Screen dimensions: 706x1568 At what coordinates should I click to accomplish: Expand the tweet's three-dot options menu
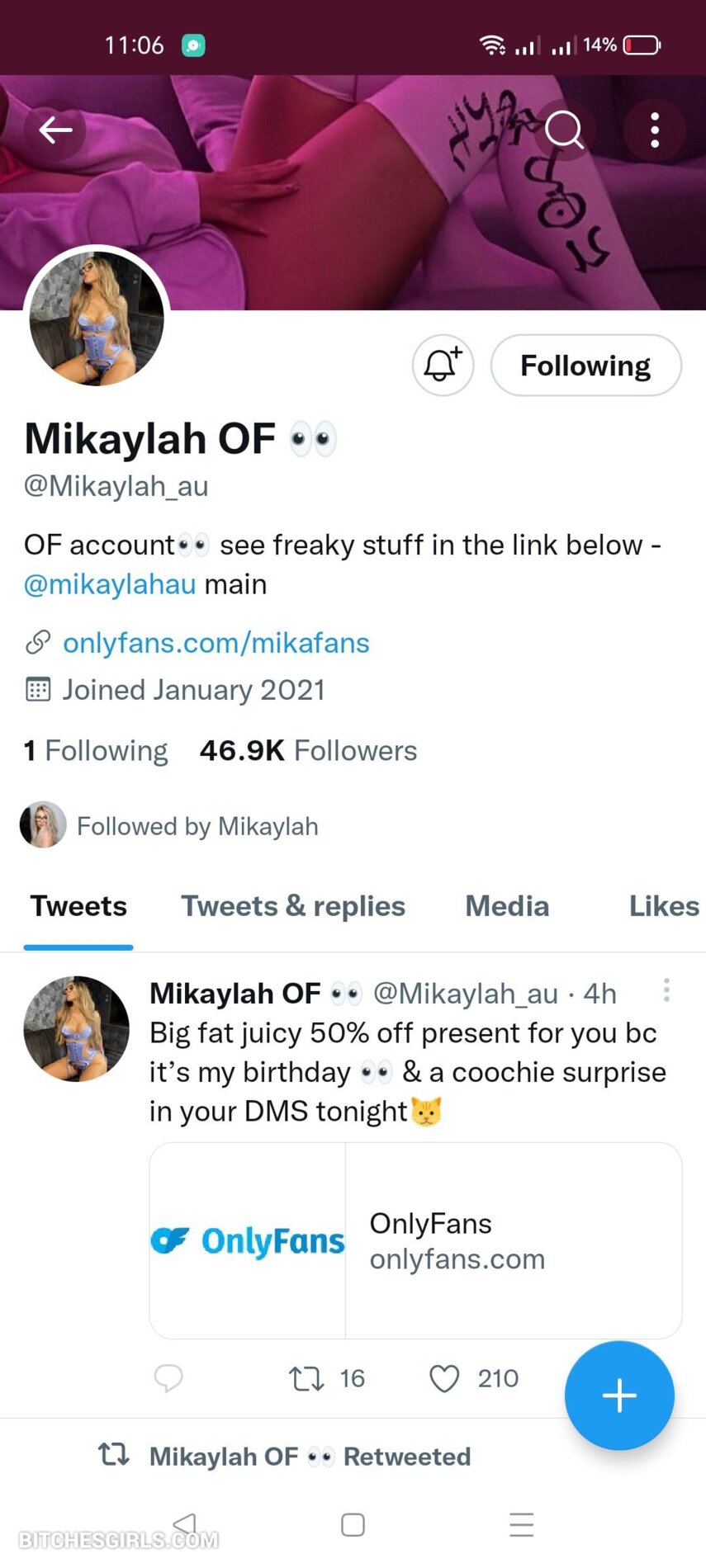tap(666, 990)
